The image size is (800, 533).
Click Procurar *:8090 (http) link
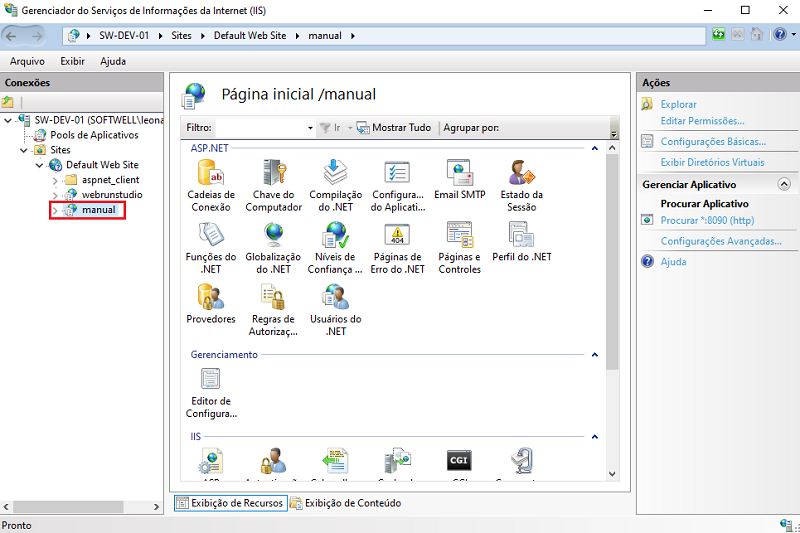click(707, 220)
